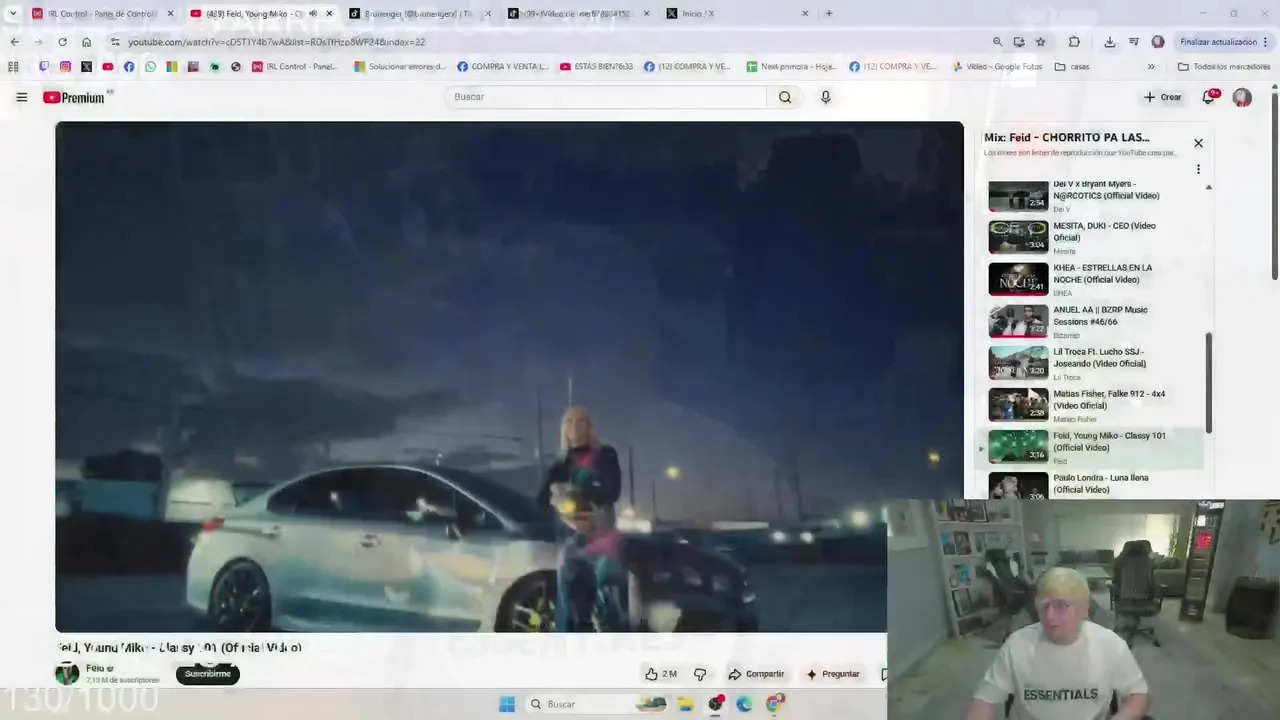The image size is (1280, 720).
Task: Open File Explorer in the taskbar
Action: coord(686,704)
